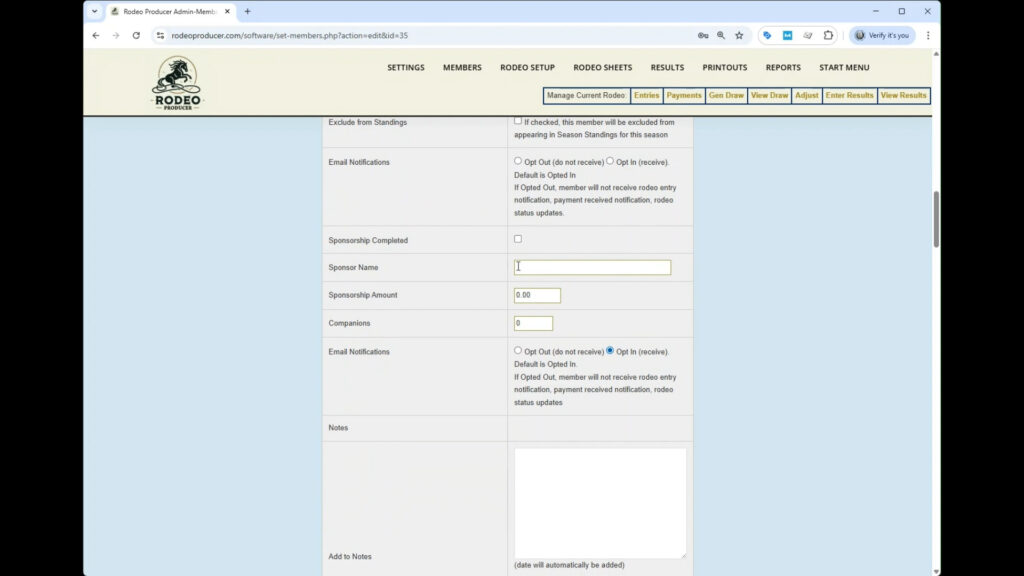
Task: Open the saved passwords key icon
Action: click(x=703, y=35)
